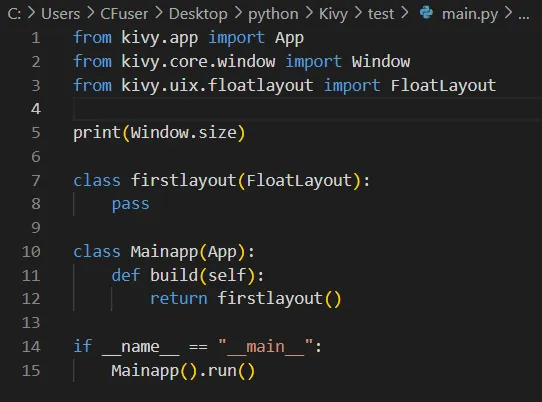This screenshot has width=542, height=402.
Task: Click Mainapp().run() on line 15
Action: (183, 371)
